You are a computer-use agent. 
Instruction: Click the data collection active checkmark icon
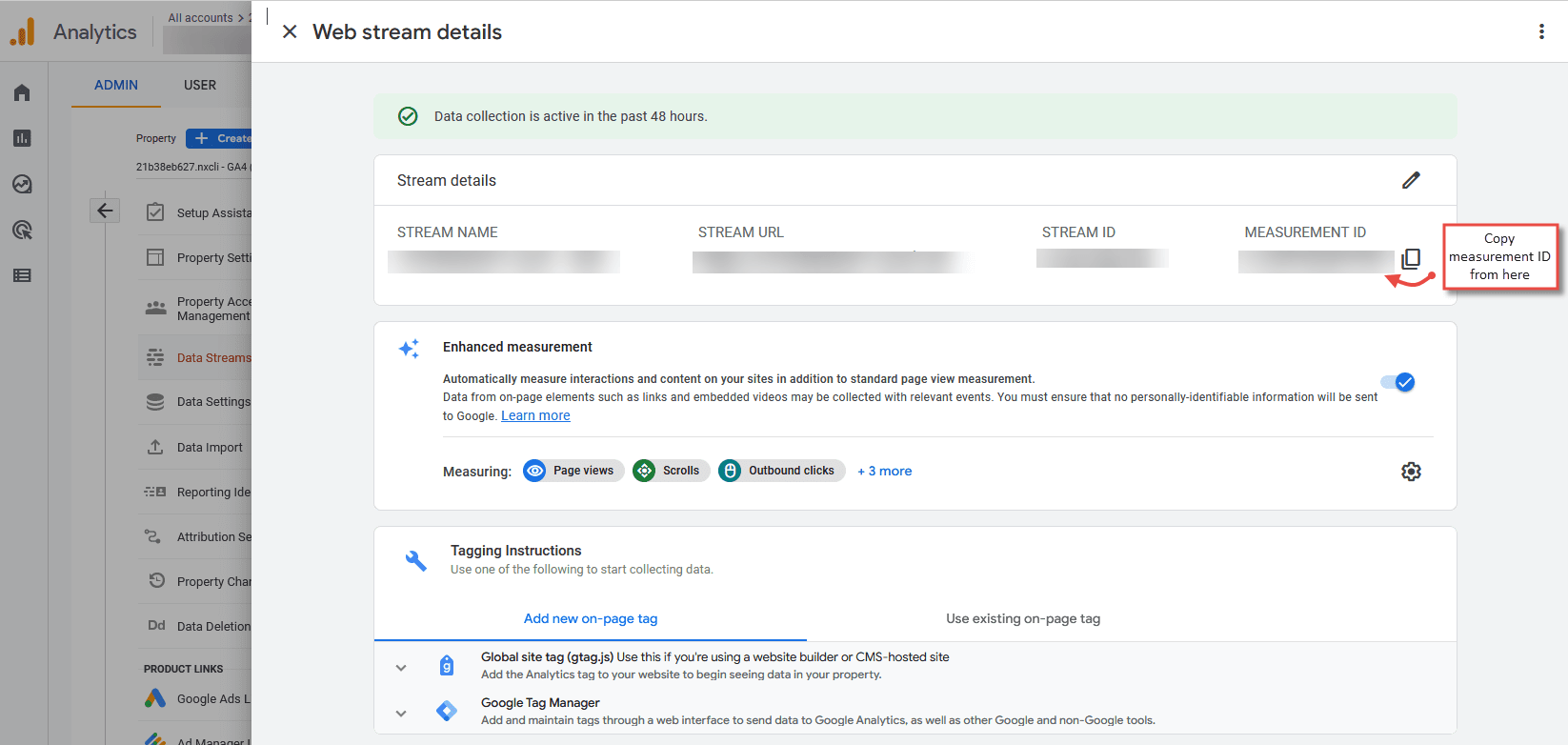tap(408, 116)
